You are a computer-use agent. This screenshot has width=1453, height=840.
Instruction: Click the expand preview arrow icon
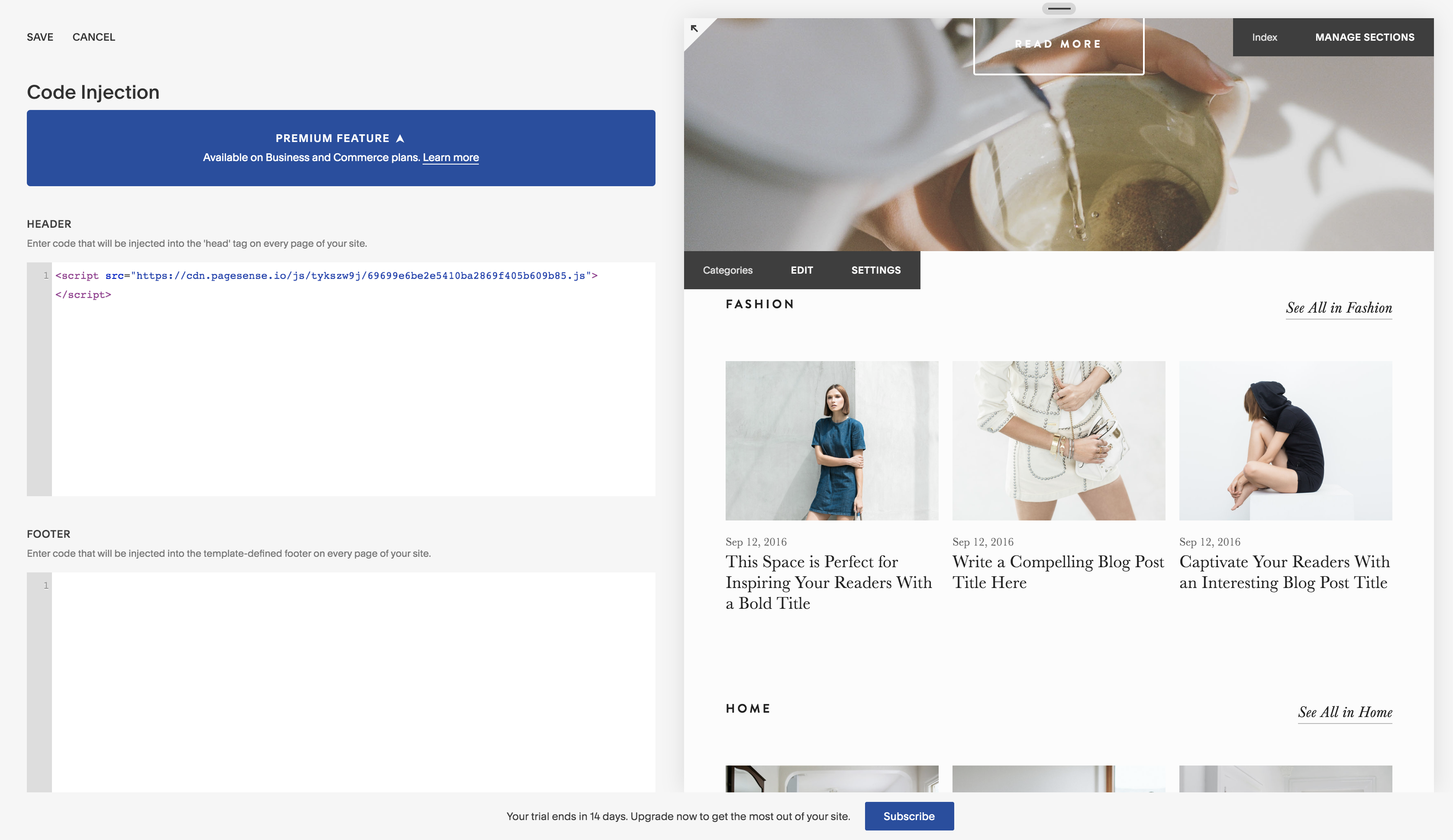tap(694, 28)
